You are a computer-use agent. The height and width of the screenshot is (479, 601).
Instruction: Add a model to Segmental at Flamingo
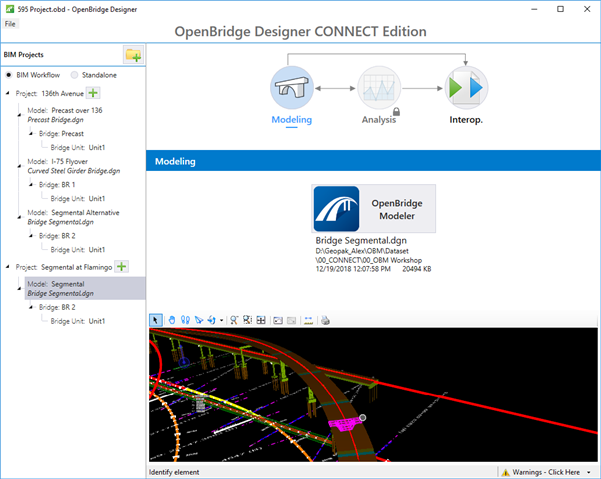(122, 267)
